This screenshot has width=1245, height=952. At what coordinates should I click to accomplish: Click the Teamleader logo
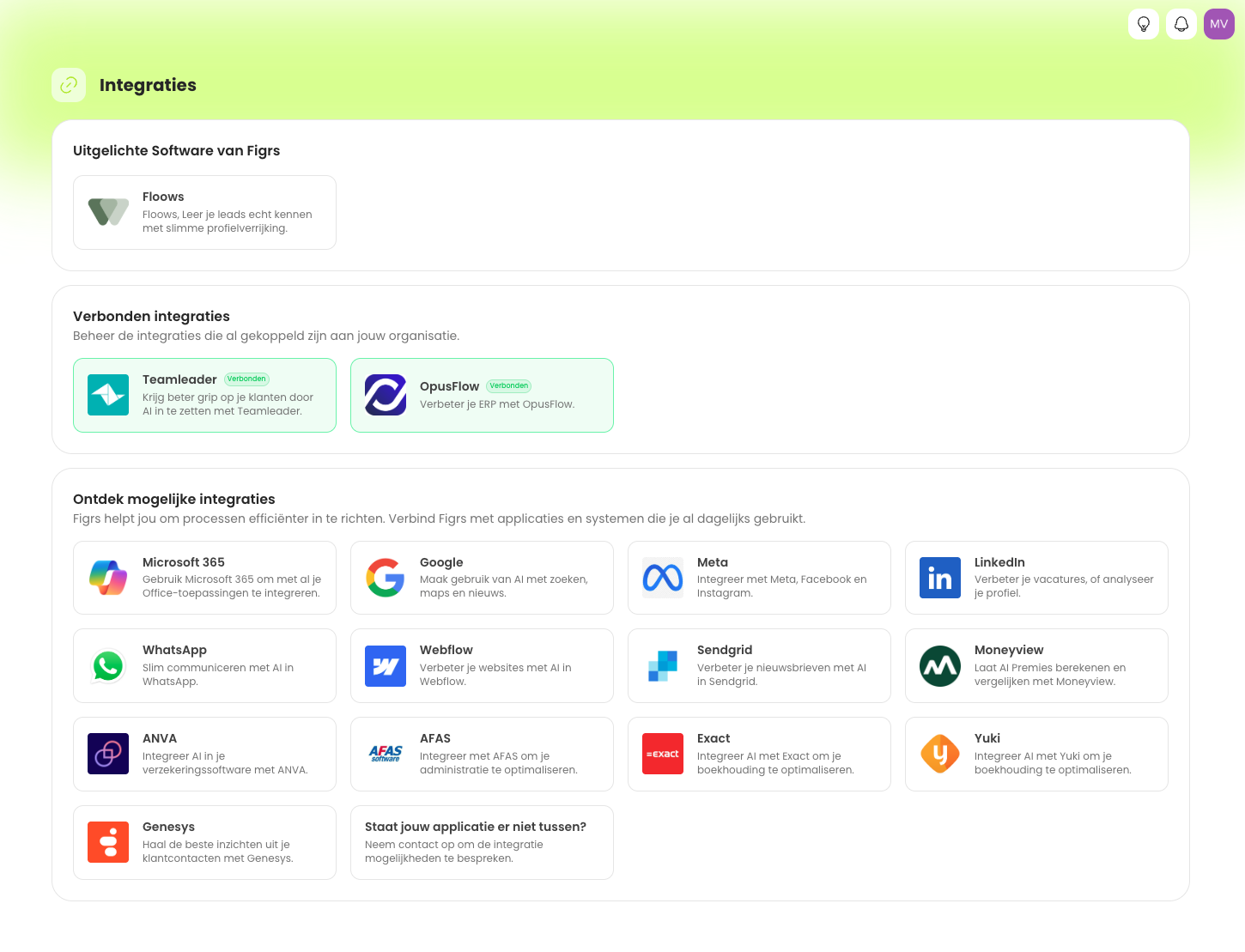pyautogui.click(x=108, y=395)
